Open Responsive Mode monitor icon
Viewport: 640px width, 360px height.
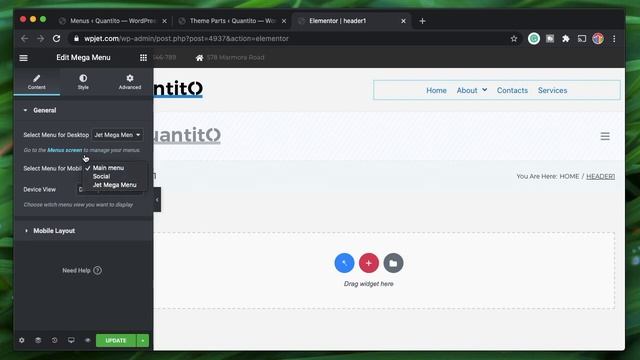click(x=71, y=340)
